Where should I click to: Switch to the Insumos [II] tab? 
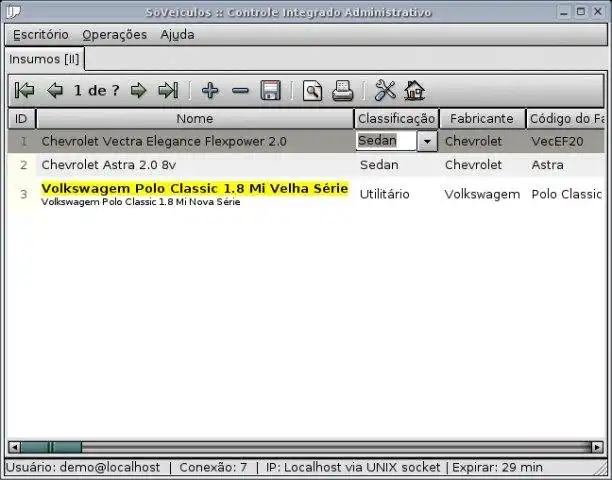[x=44, y=59]
